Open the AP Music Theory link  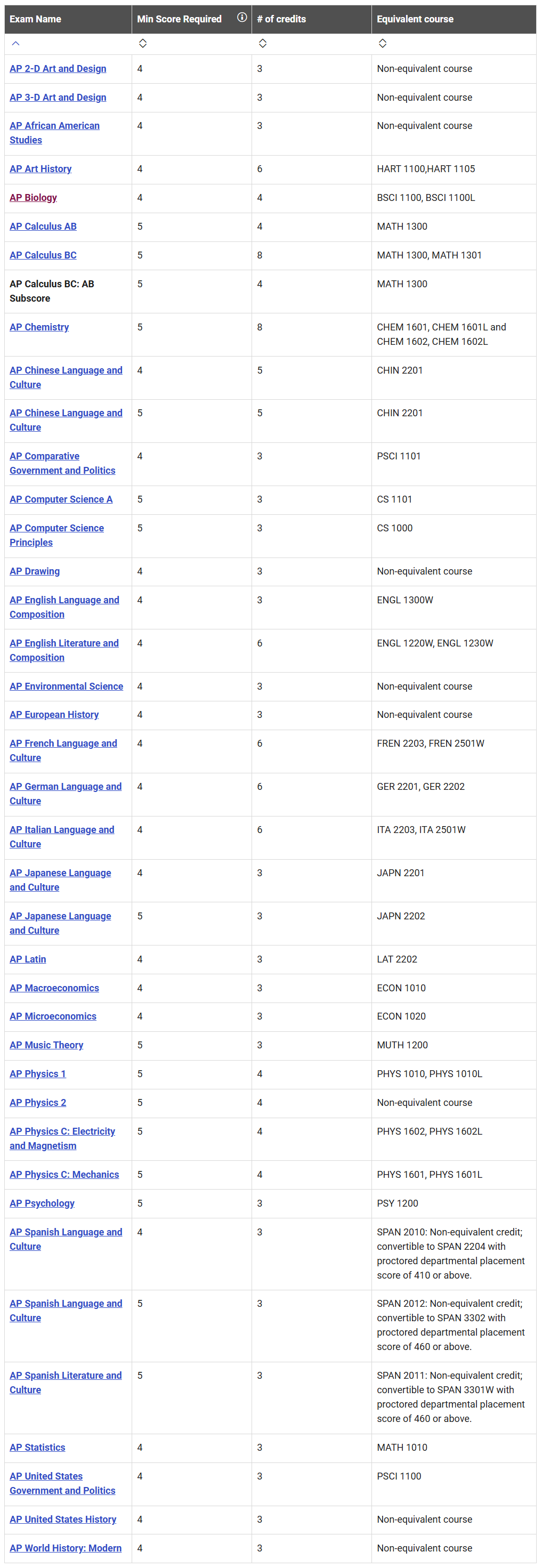tap(46, 1045)
